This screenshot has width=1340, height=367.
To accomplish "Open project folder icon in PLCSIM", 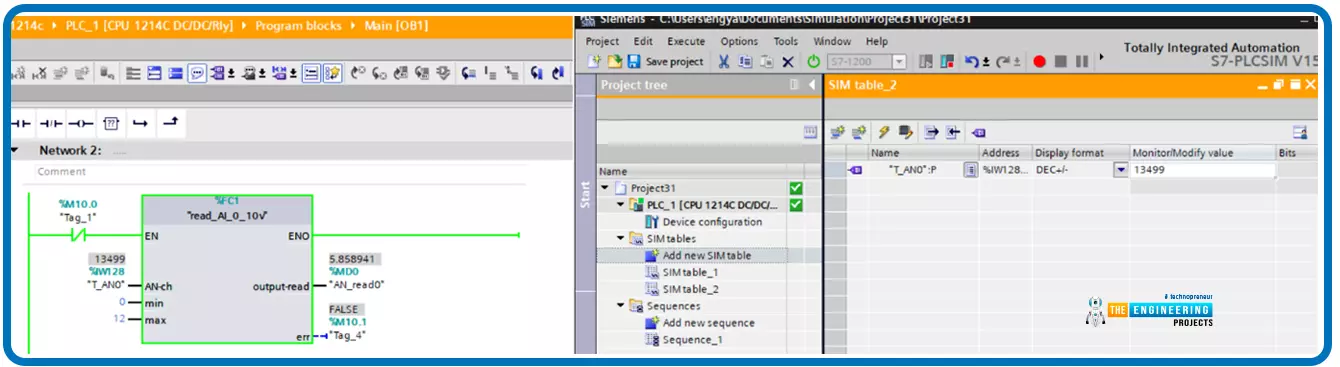I will click(614, 62).
